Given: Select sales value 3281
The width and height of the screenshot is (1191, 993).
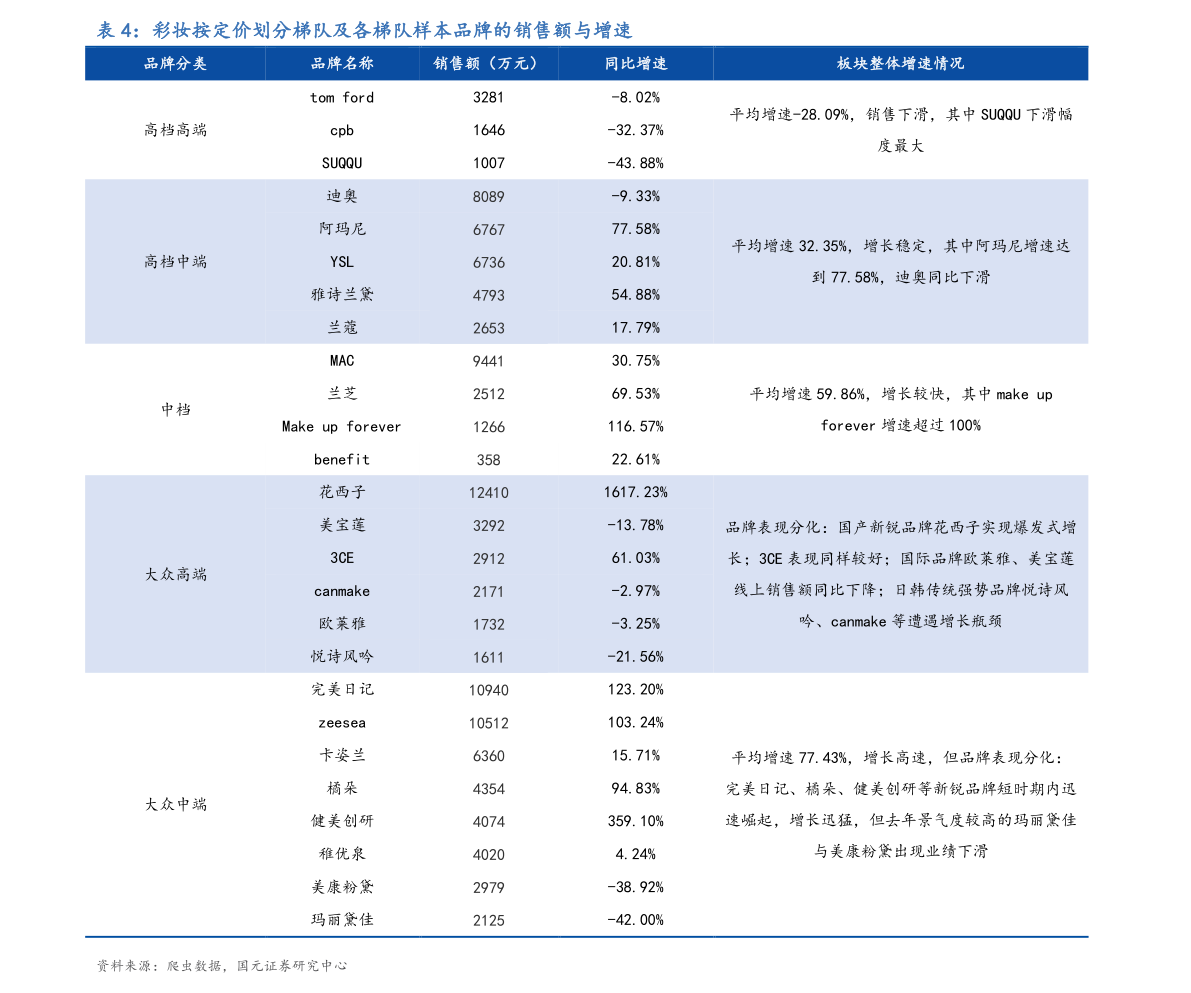Looking at the screenshot, I should click(x=488, y=97).
